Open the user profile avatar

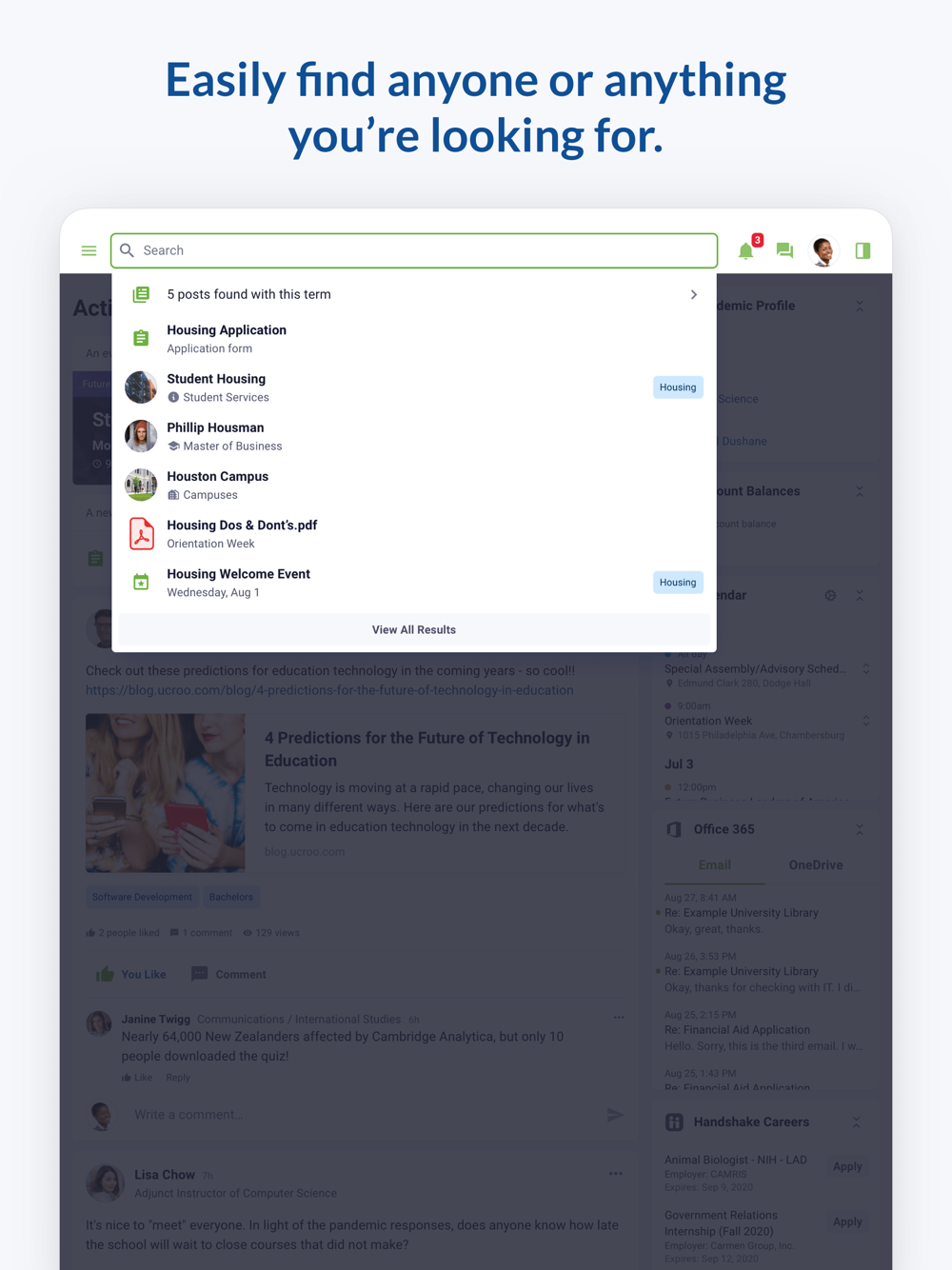823,250
